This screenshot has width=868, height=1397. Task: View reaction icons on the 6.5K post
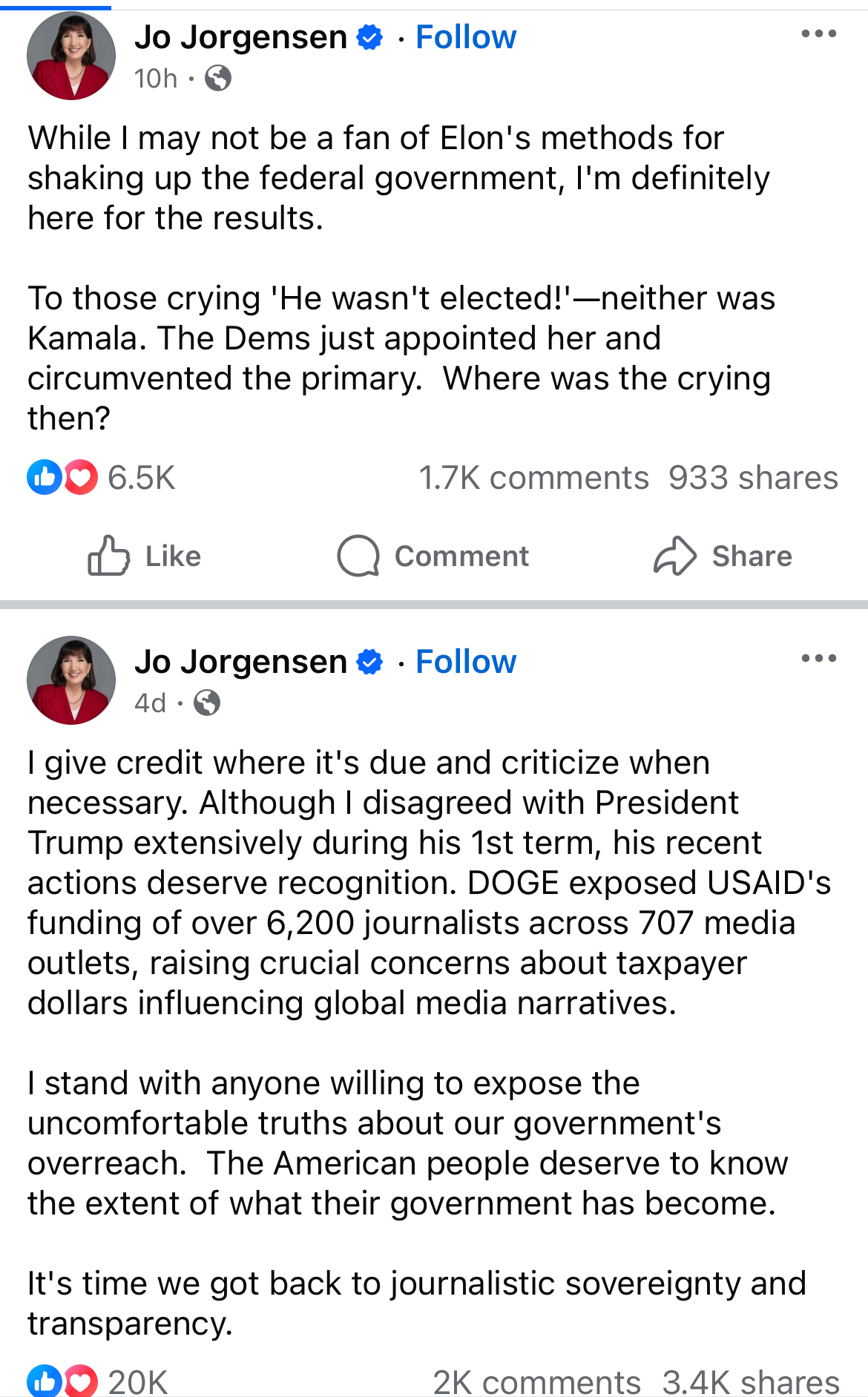click(x=62, y=477)
